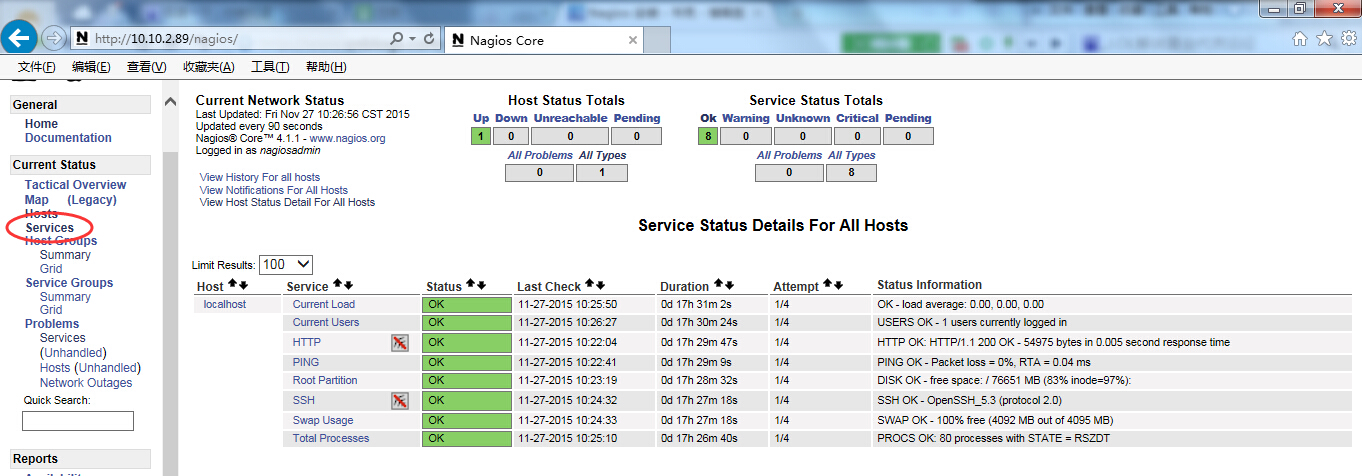This screenshot has width=1362, height=476.
Task: Open the Current Load service link
Action: point(324,304)
